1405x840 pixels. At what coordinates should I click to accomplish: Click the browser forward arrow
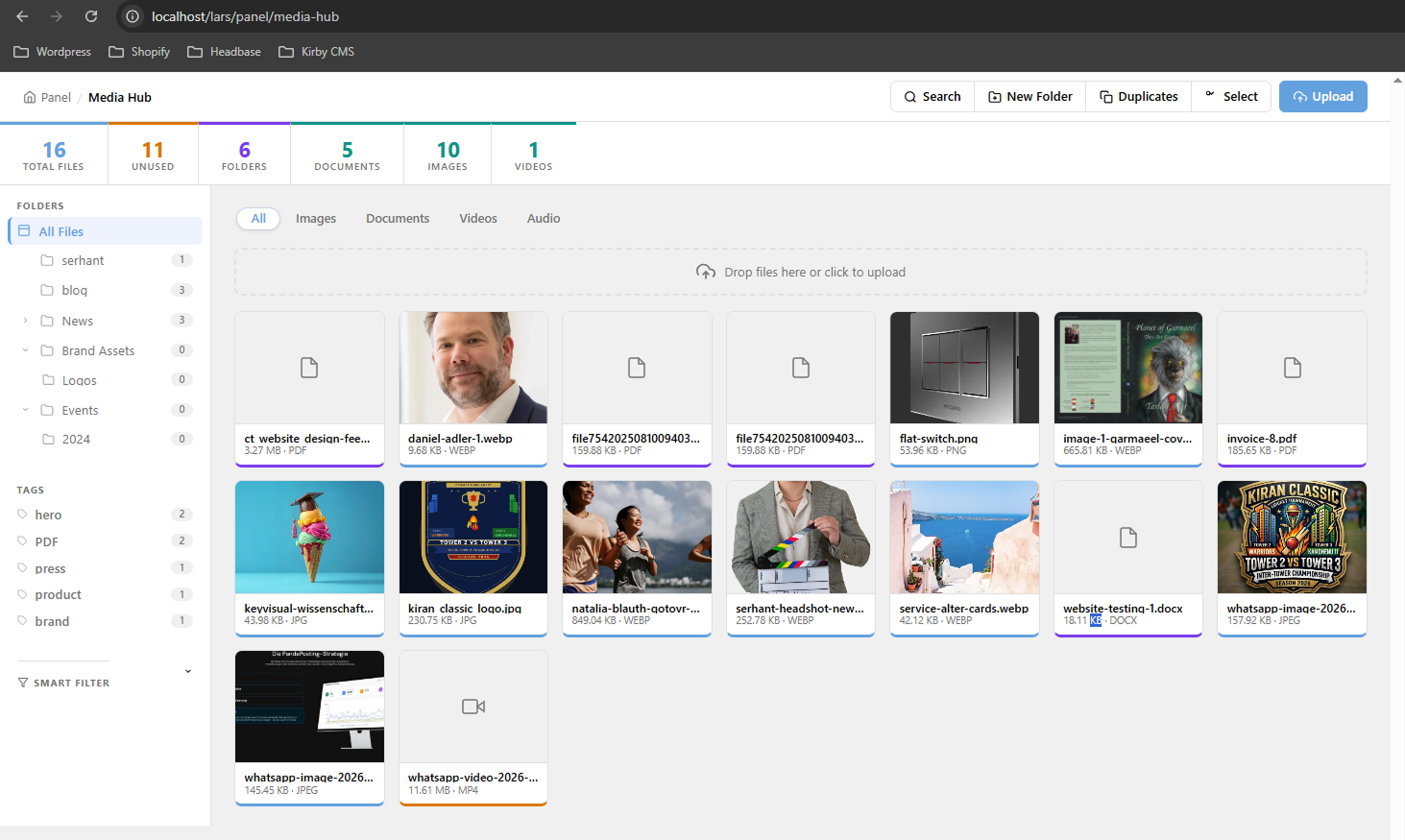point(57,16)
